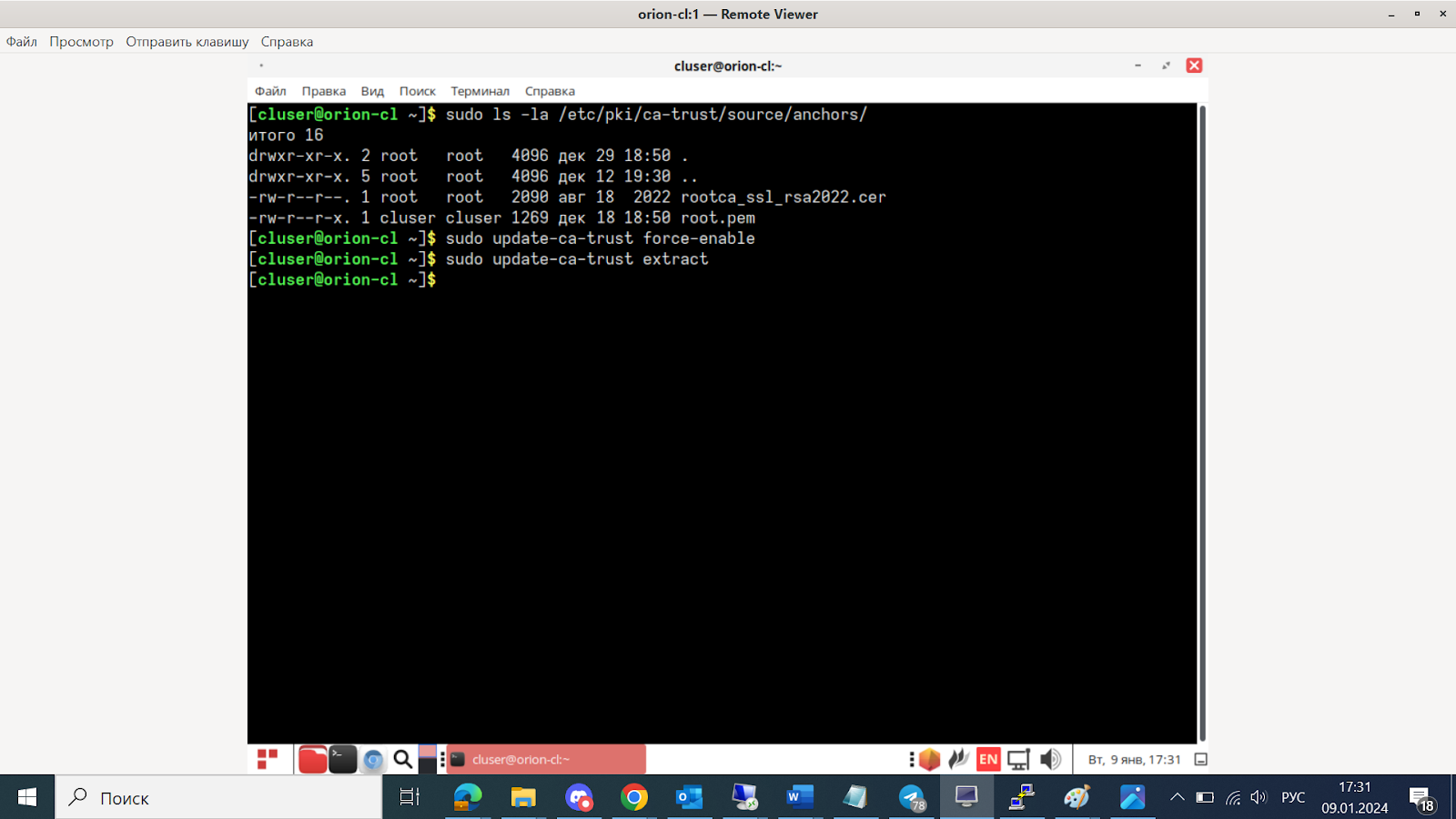Click the orange cube tray icon
This screenshot has height=819, width=1456.
click(929, 759)
